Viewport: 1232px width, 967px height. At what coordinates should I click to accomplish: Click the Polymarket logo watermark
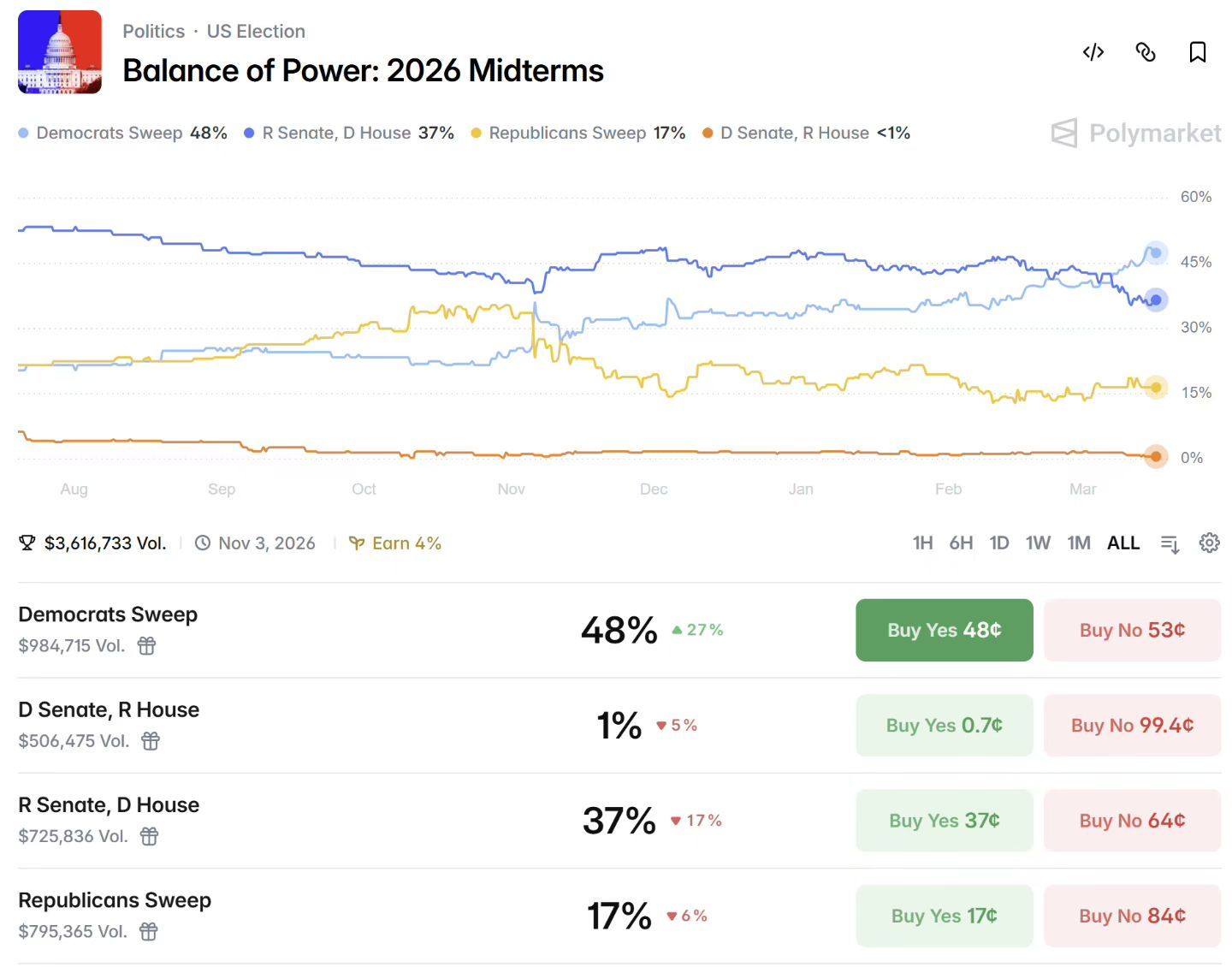point(1135,133)
